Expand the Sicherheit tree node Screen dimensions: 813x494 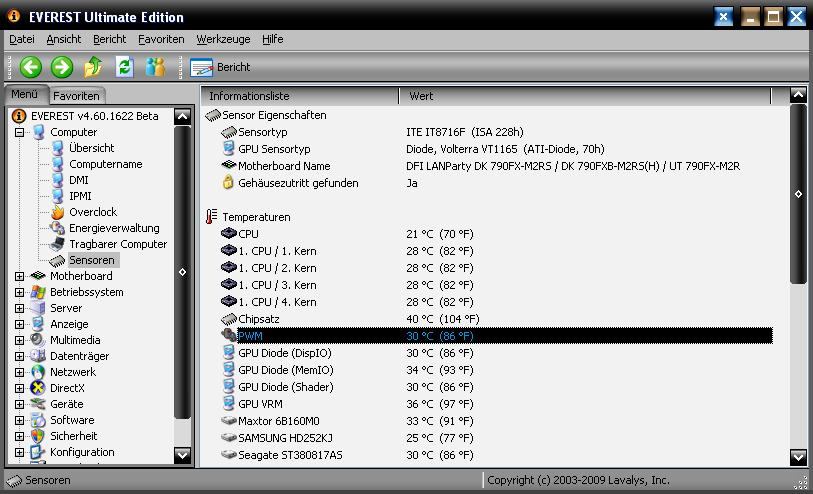pyautogui.click(x=19, y=436)
